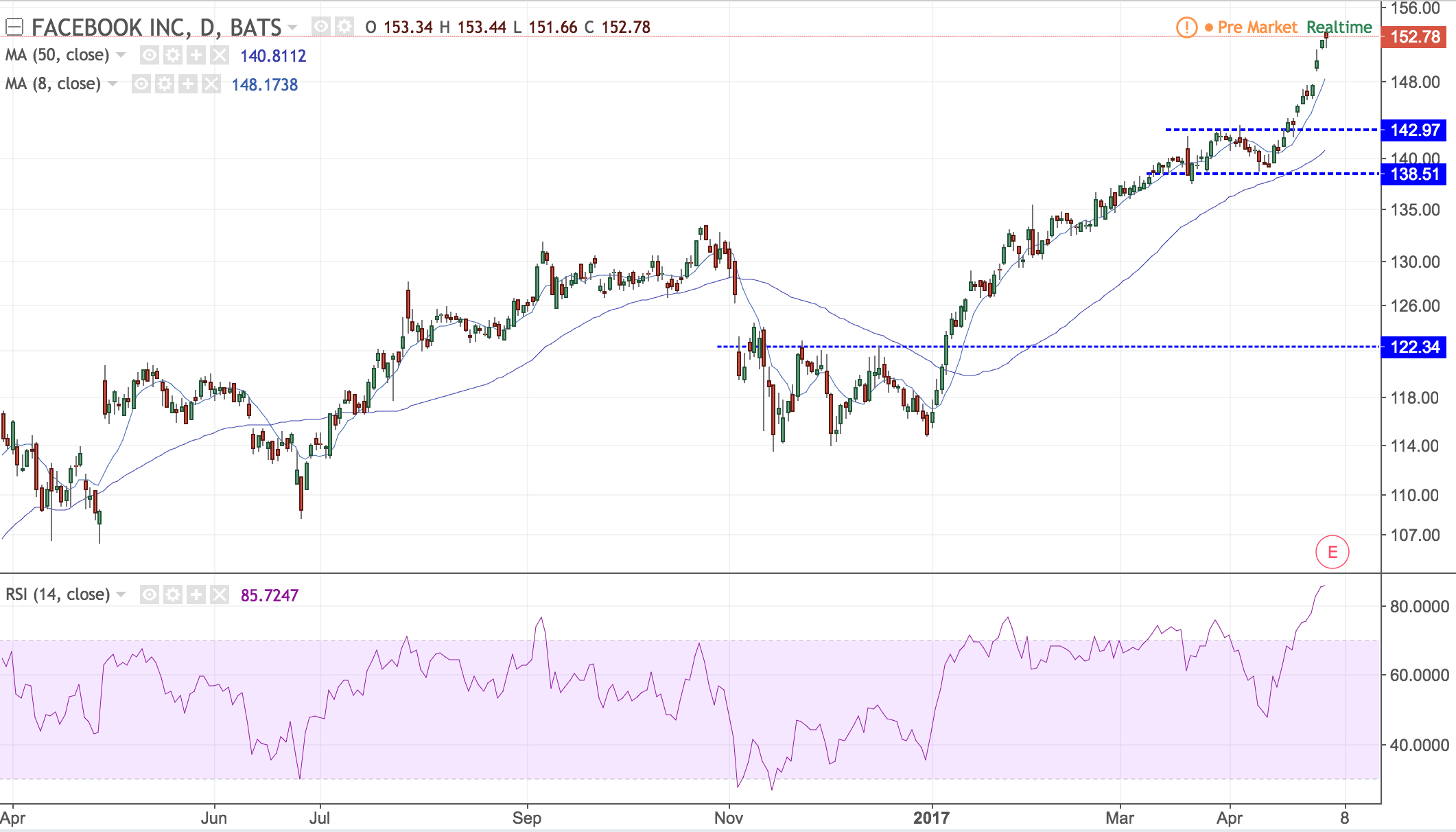Open RSI indicator settings gear
The image size is (1456, 832).
pos(173,594)
